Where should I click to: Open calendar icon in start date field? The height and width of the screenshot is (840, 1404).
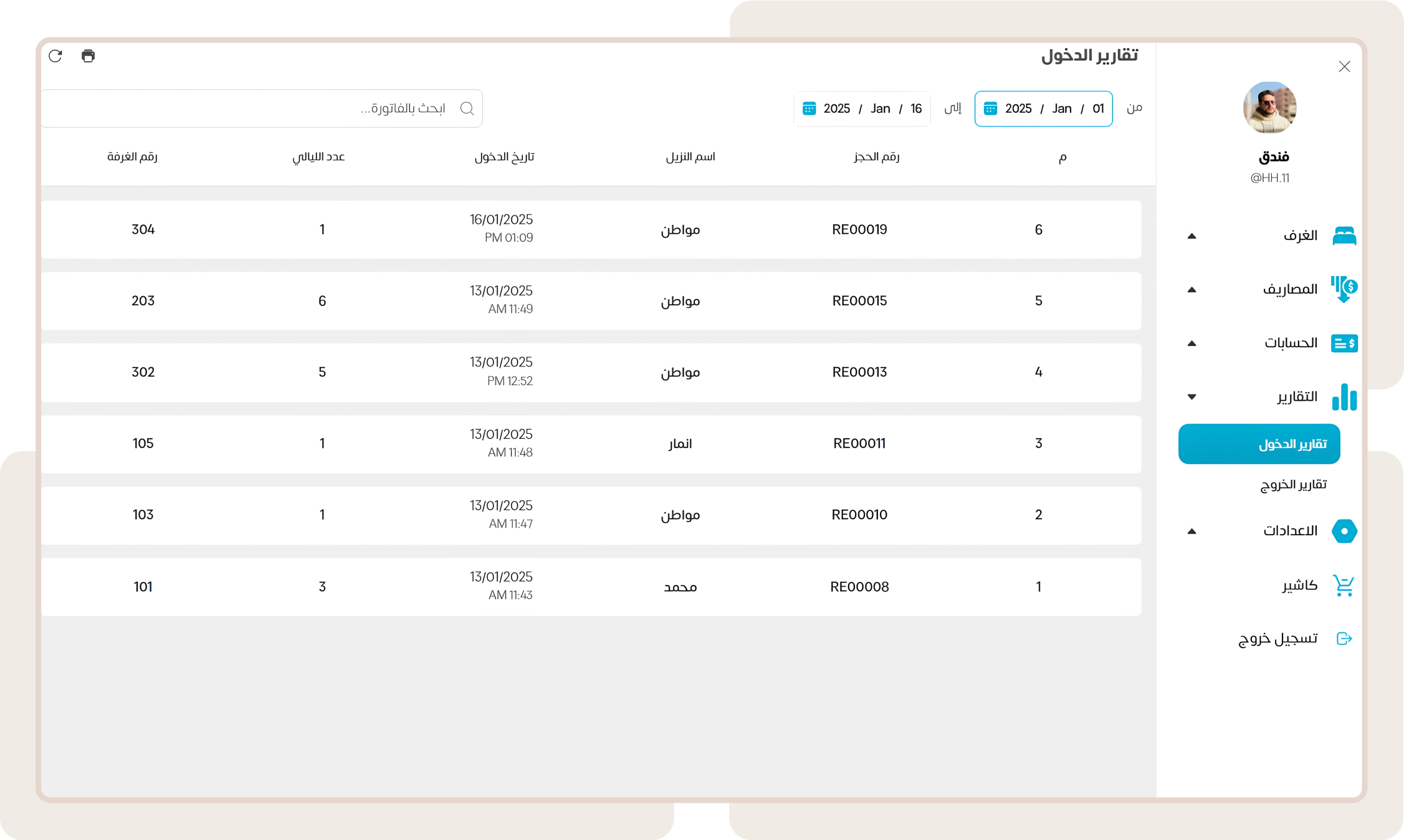tap(990, 108)
